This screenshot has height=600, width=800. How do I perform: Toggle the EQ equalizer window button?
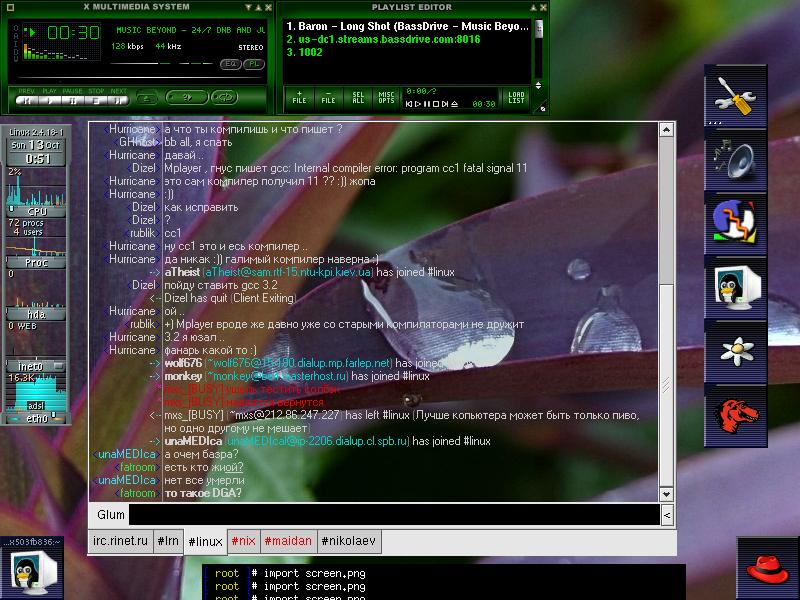click(x=230, y=64)
